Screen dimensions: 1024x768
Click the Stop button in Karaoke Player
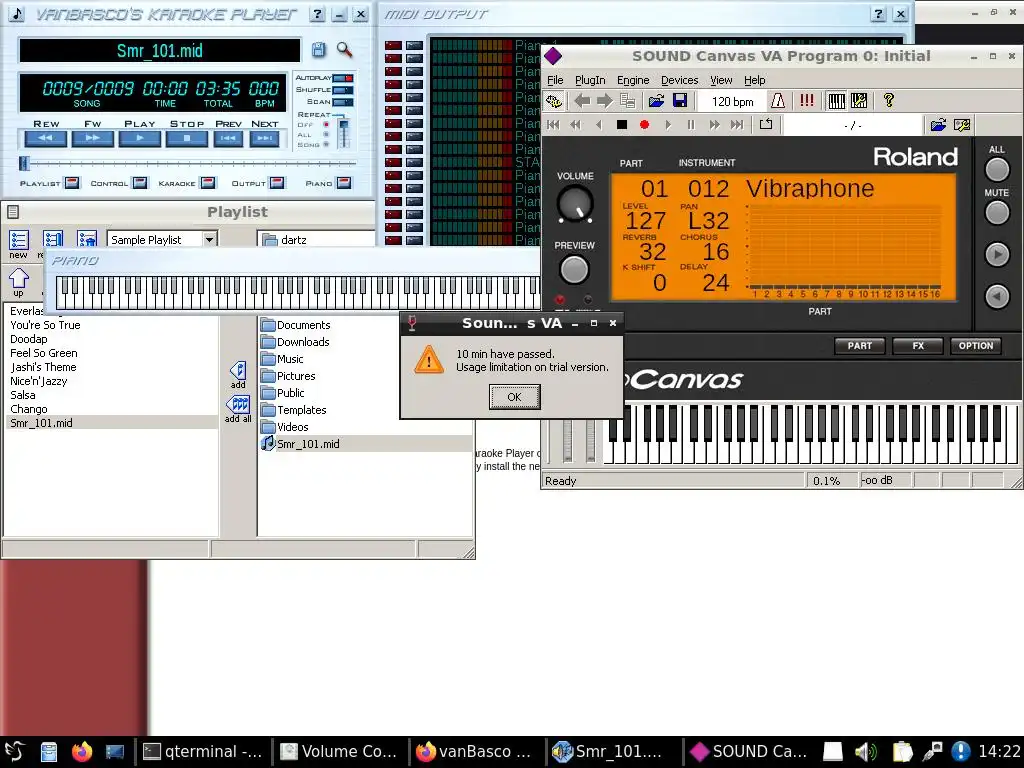[187, 138]
